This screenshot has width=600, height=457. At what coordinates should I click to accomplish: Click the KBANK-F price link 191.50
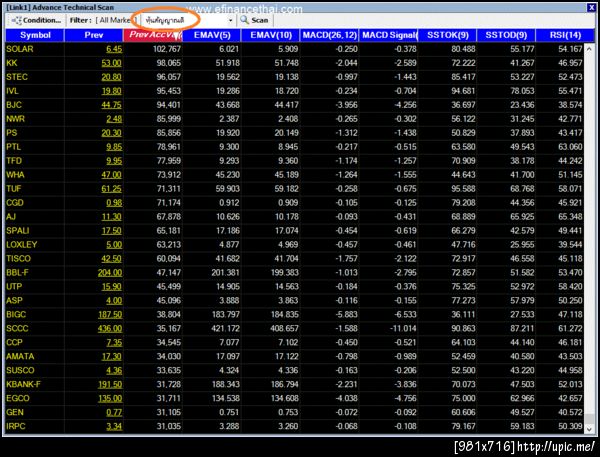110,384
